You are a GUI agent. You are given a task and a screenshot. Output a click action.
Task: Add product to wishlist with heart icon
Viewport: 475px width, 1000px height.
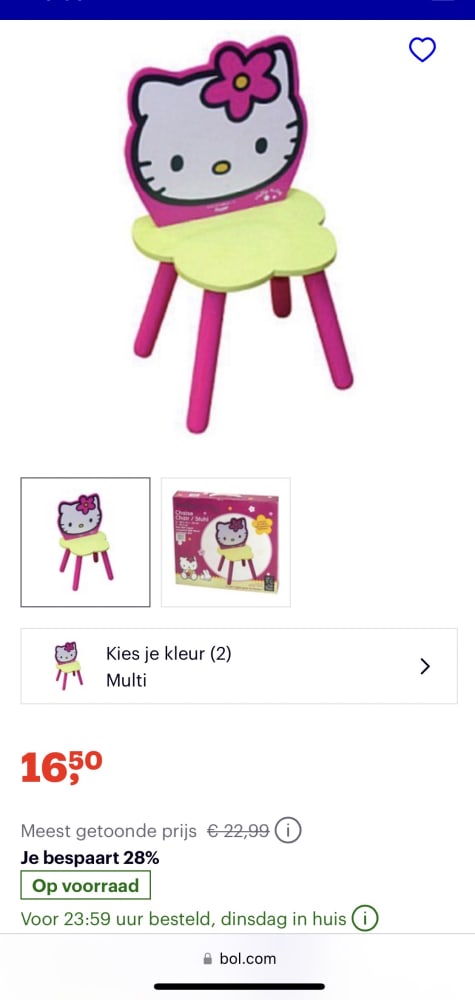[x=422, y=50]
